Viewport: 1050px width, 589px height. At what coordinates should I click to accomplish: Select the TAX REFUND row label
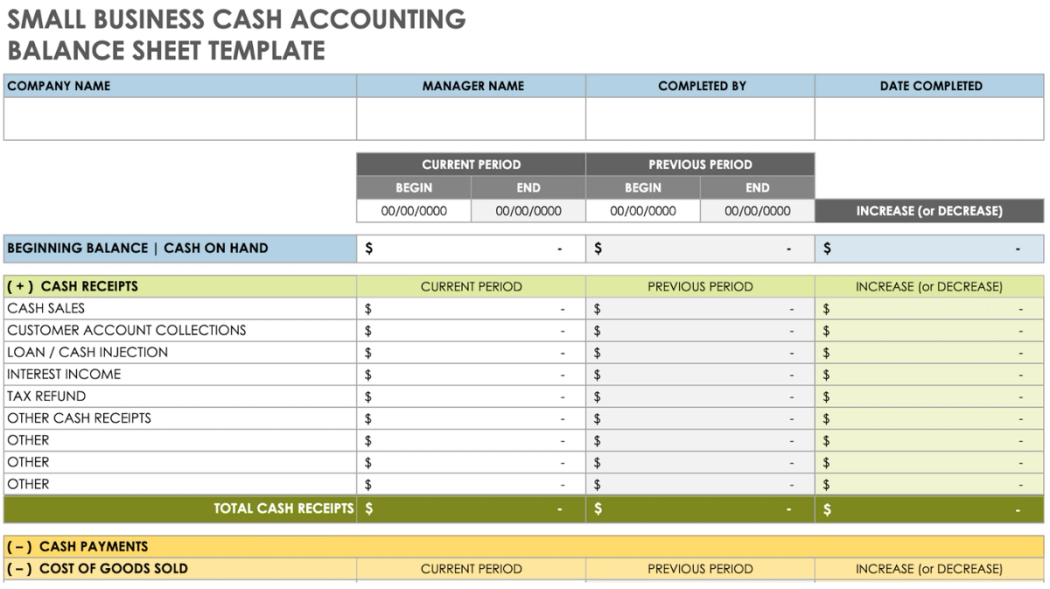[x=180, y=396]
